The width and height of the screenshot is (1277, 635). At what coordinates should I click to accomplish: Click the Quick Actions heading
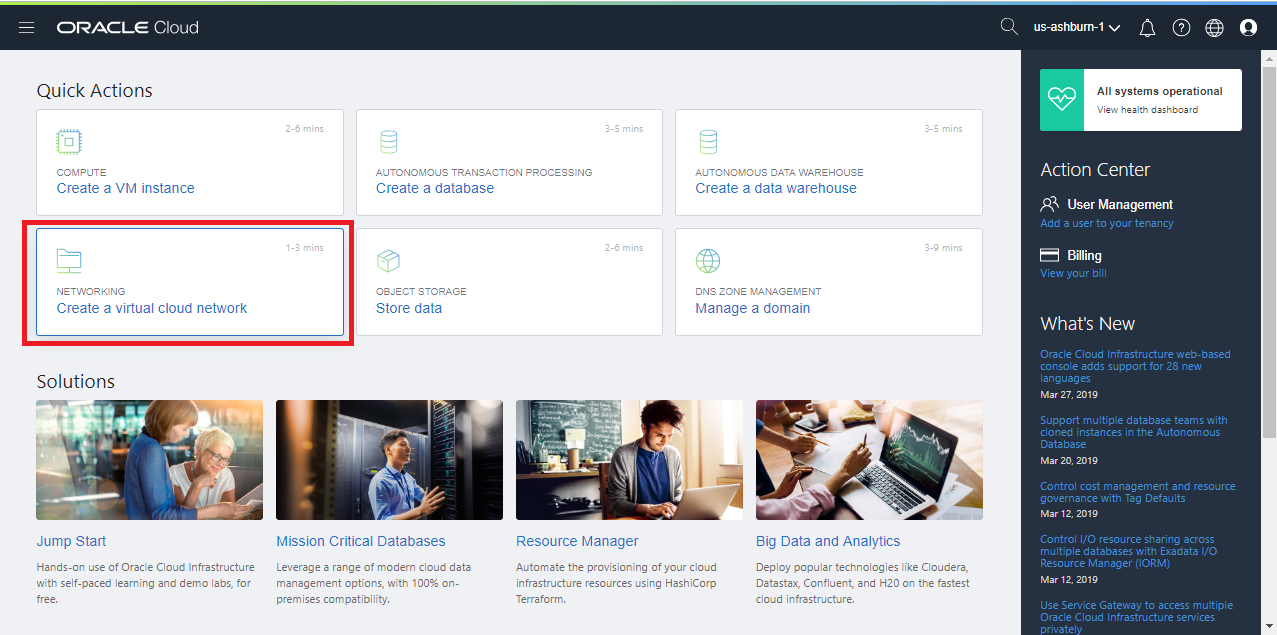[95, 90]
